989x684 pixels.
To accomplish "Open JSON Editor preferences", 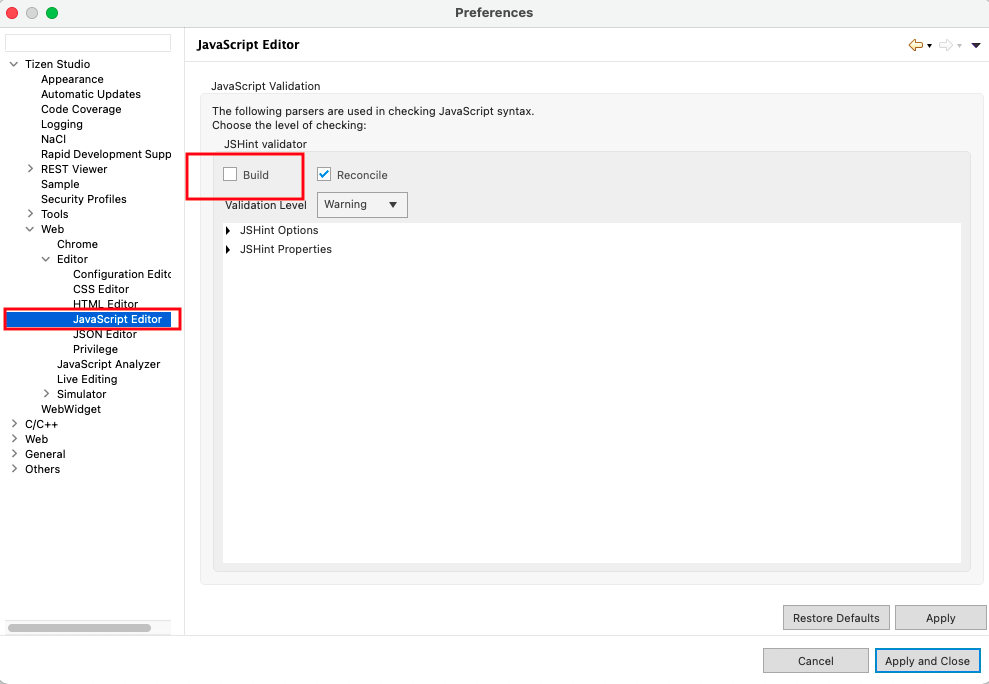I will coord(105,334).
